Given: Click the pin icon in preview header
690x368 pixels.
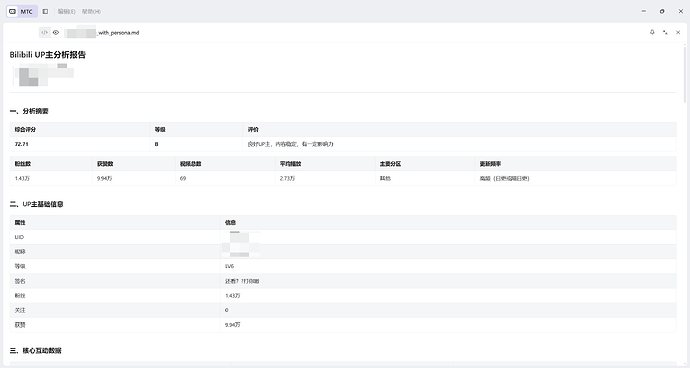Looking at the screenshot, I should pyautogui.click(x=652, y=32).
